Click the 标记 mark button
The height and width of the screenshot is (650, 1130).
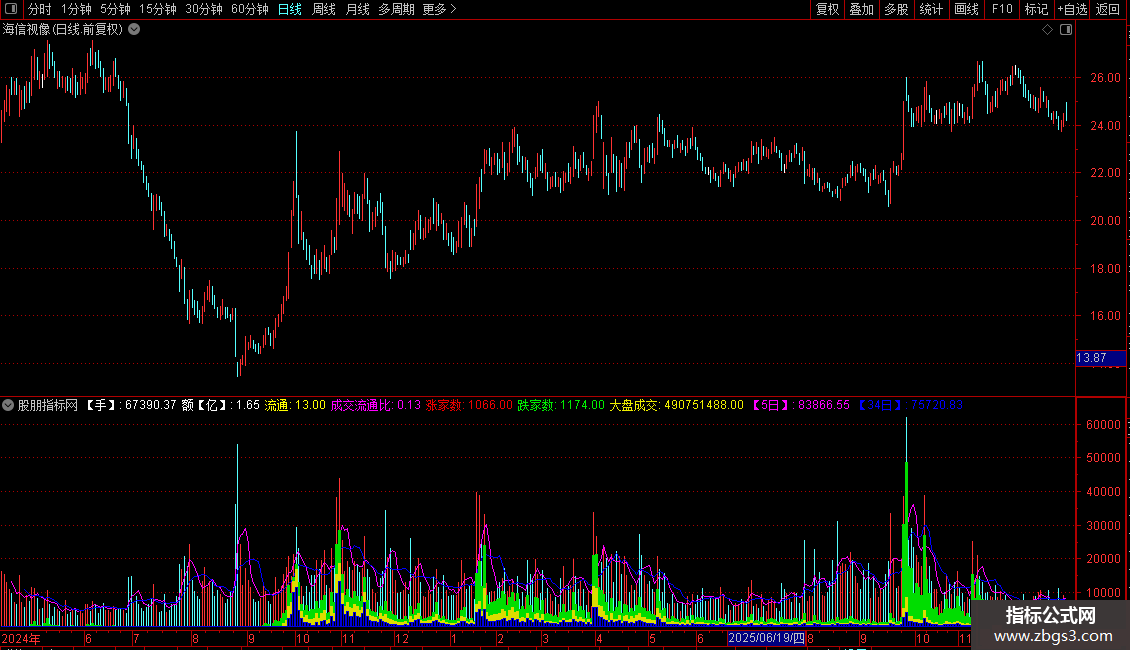point(1036,9)
